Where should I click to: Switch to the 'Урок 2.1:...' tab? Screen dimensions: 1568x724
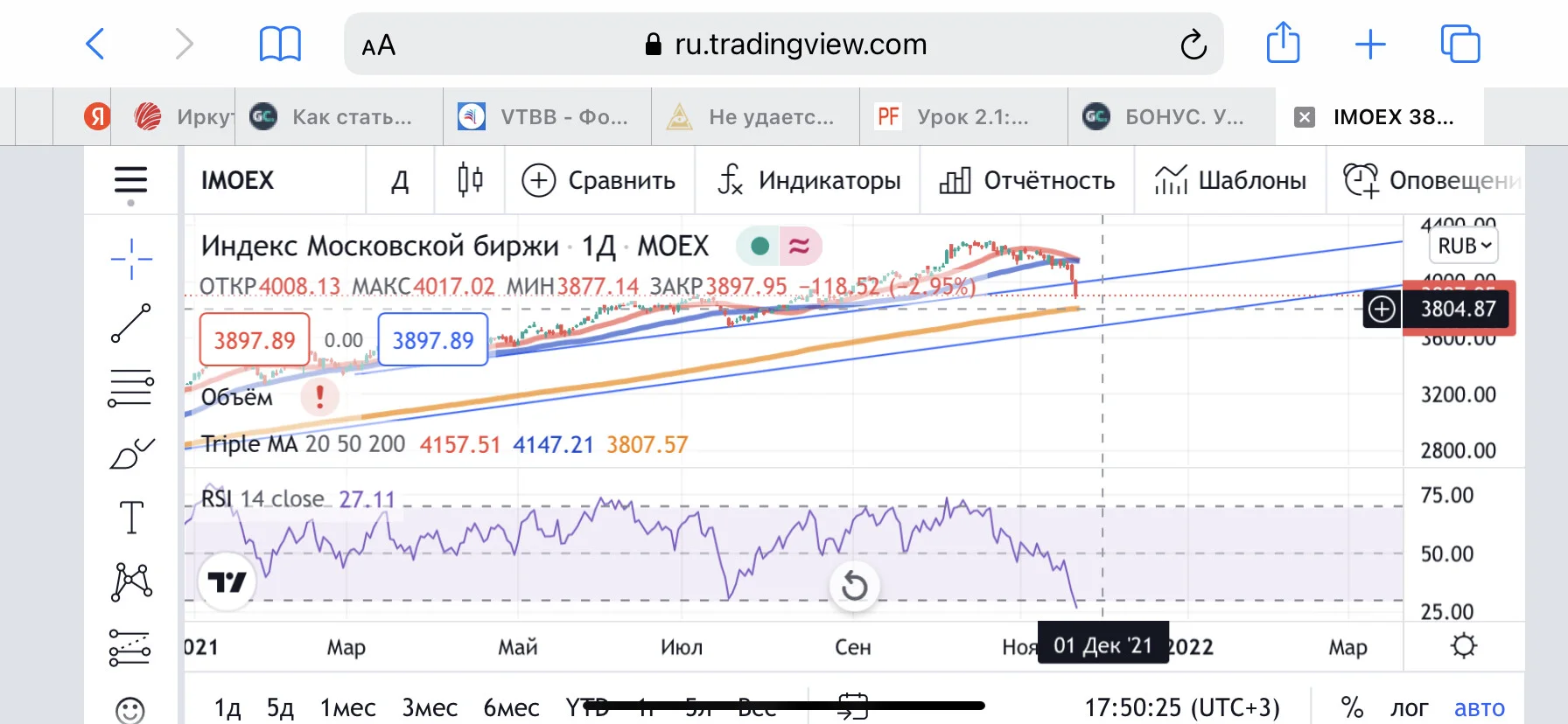pyautogui.click(x=962, y=116)
